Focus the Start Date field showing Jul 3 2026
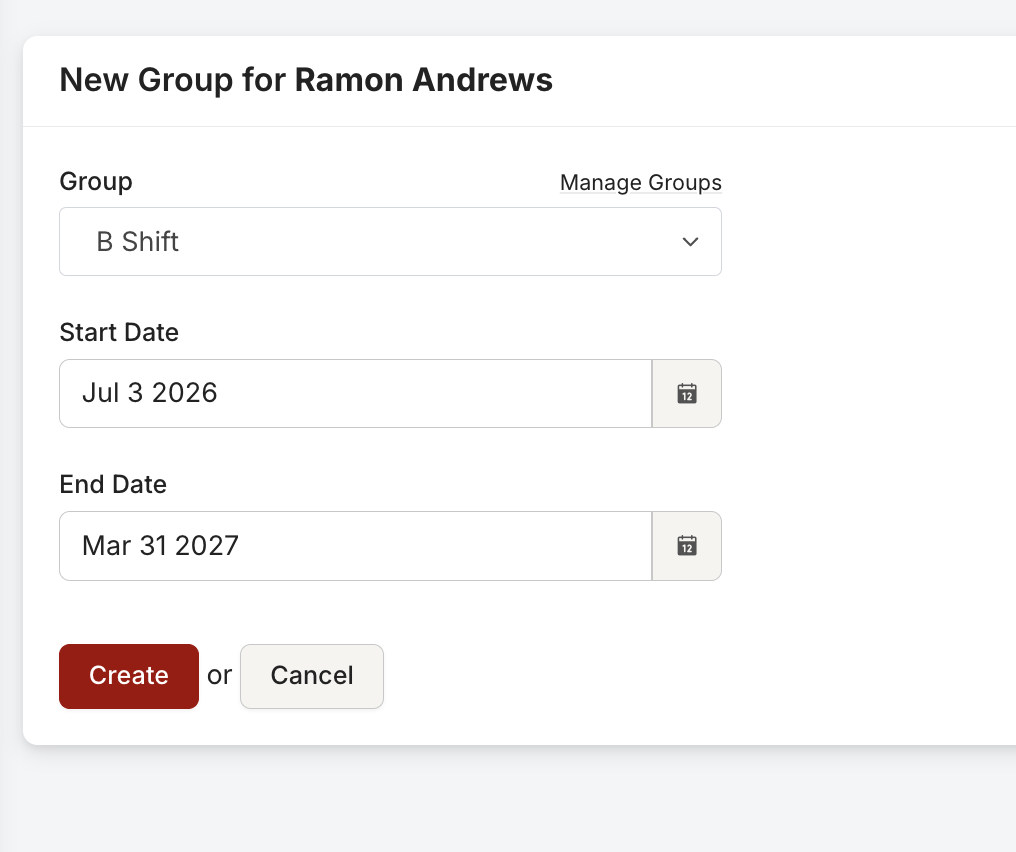Viewport: 1016px width, 852px height. pyautogui.click(x=356, y=393)
